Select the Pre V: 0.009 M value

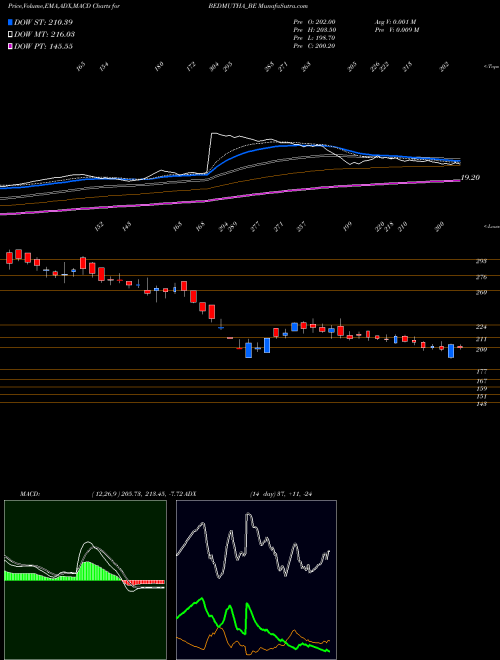396,30
